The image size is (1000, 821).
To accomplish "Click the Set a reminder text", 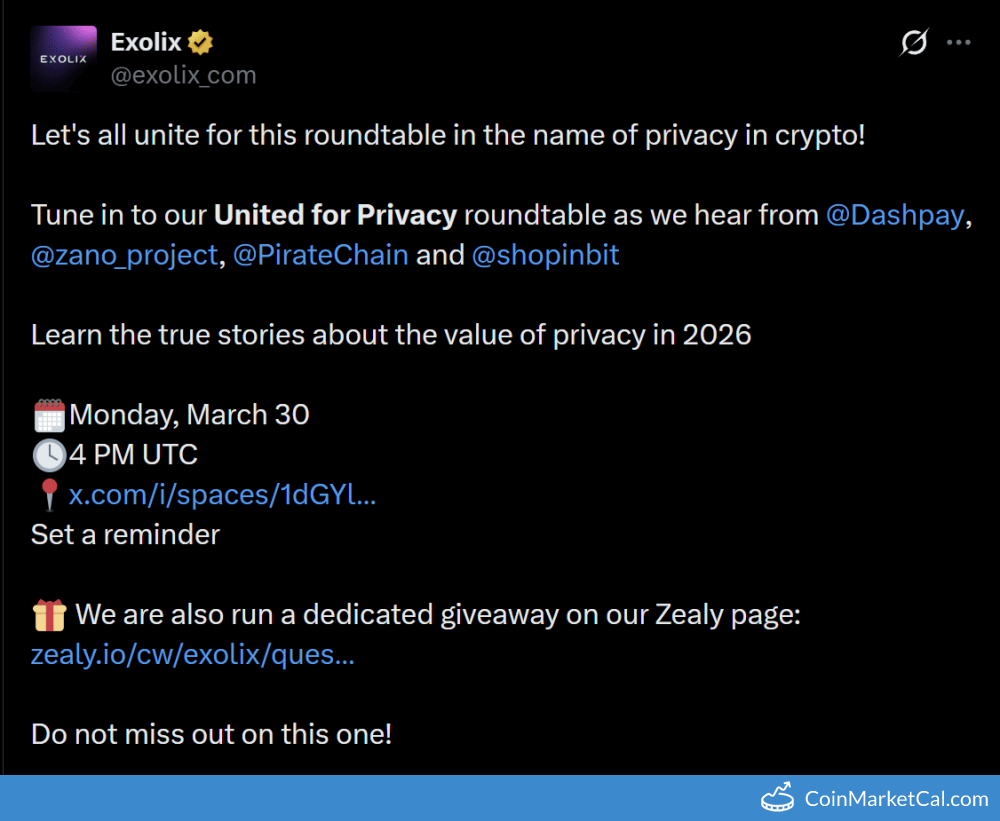I will pyautogui.click(x=125, y=534).
